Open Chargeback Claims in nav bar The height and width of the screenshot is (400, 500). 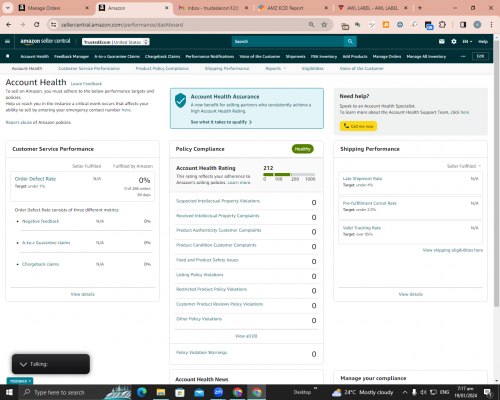pyautogui.click(x=162, y=57)
